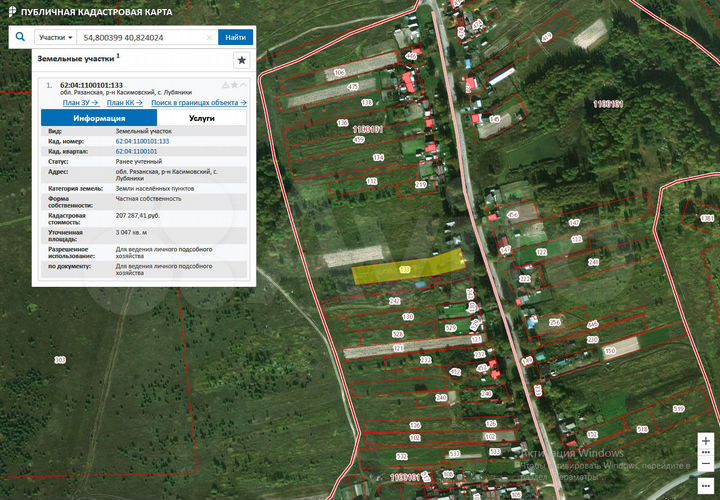Click Поиск в границах объекта link
This screenshot has height=500, width=720.
pos(198,102)
